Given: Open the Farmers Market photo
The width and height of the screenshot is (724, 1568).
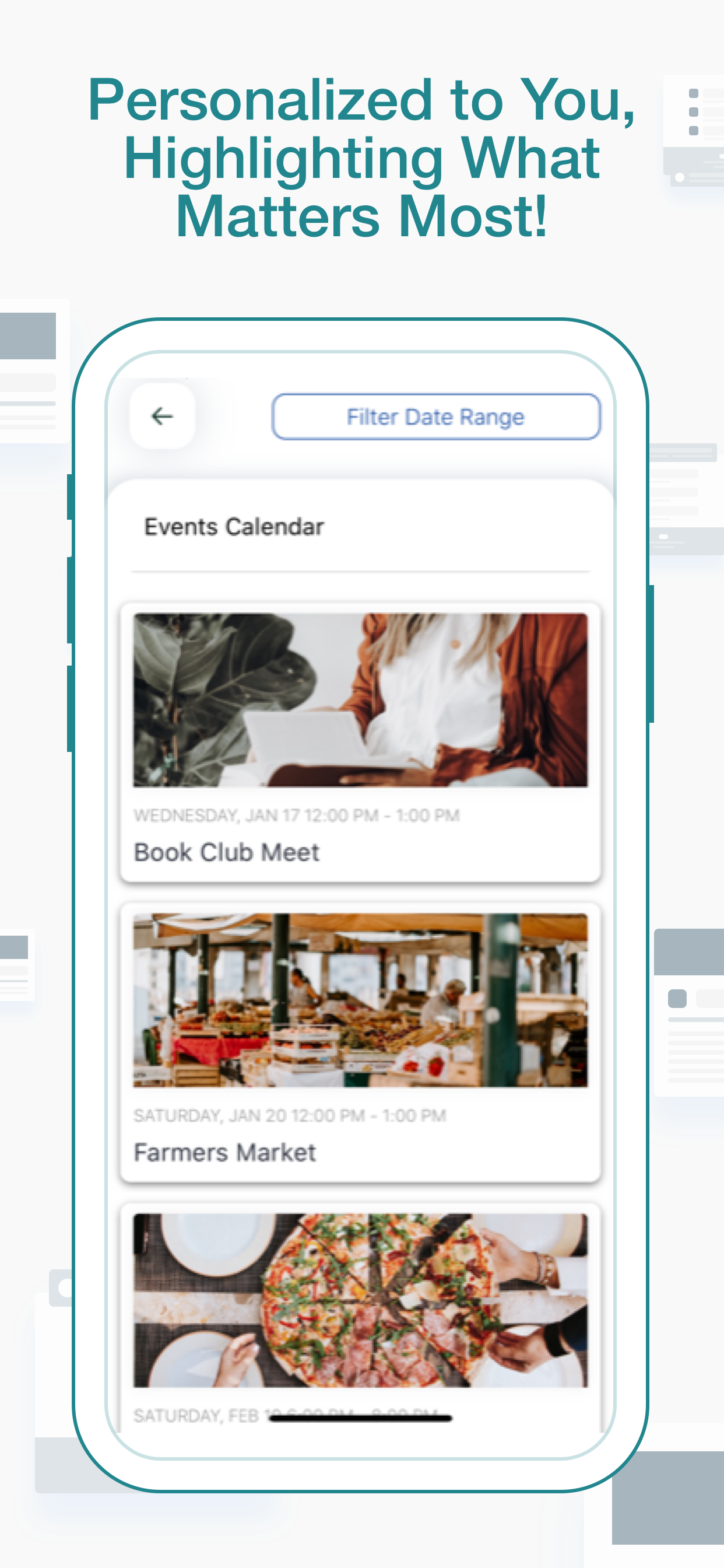Looking at the screenshot, I should [361, 1000].
